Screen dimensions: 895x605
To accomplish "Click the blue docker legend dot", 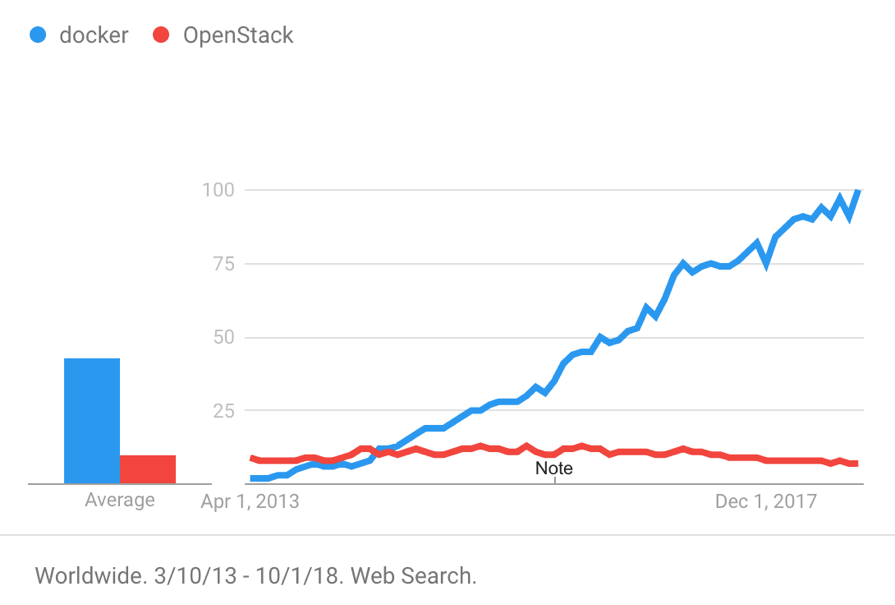I will pos(38,36).
